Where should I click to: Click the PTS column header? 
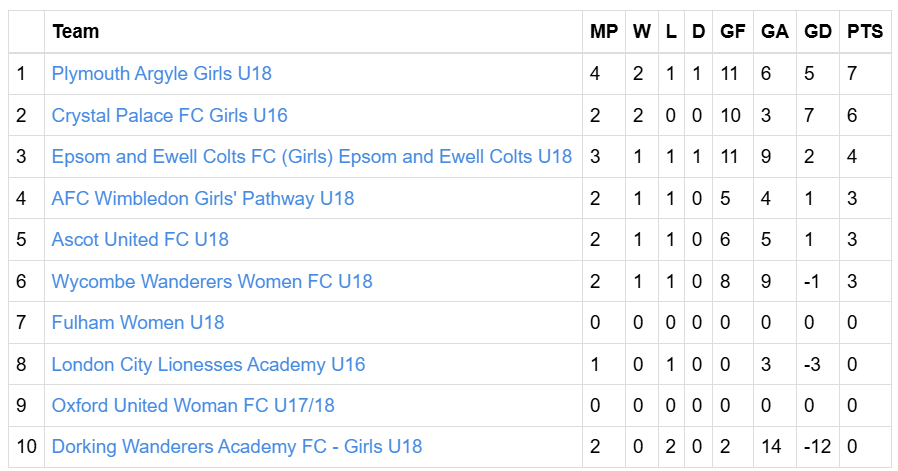(865, 32)
